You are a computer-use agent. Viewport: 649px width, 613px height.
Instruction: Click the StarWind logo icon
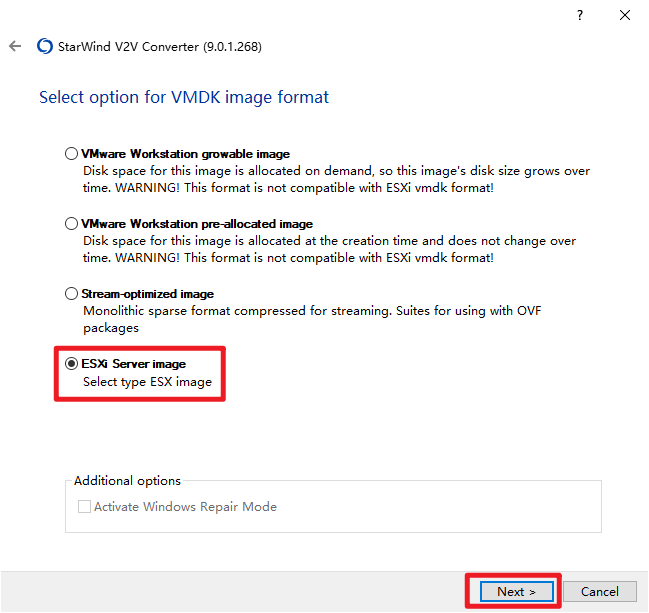45,46
